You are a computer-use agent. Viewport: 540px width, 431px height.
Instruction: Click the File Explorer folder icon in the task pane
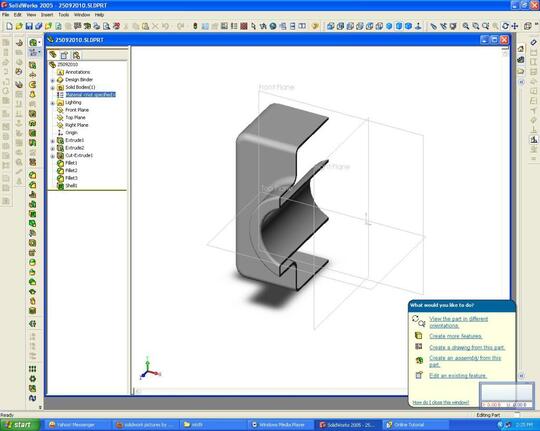coord(521,71)
